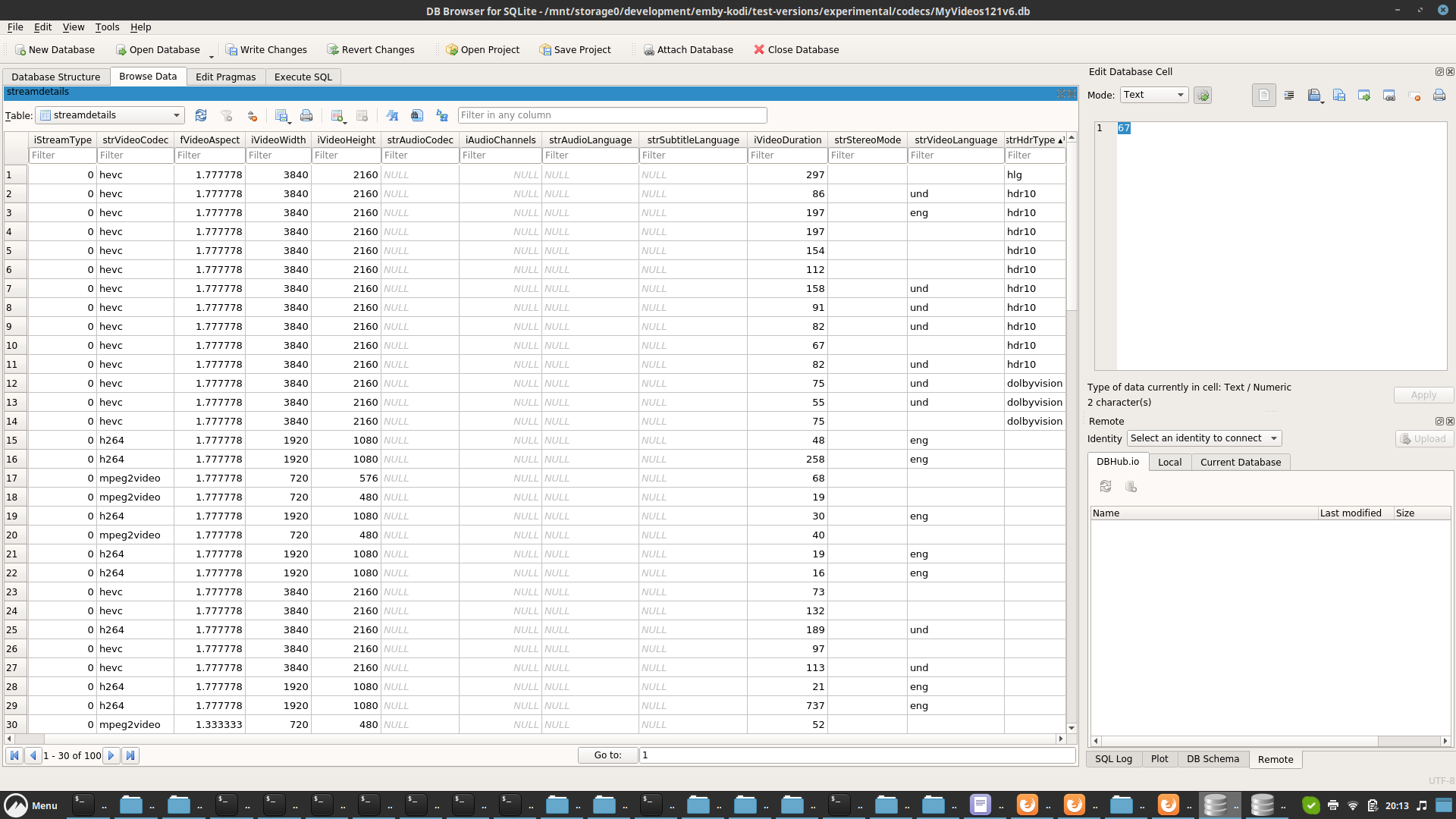1456x819 pixels.
Task: Switch to the Execute SQL tab
Action: (303, 77)
